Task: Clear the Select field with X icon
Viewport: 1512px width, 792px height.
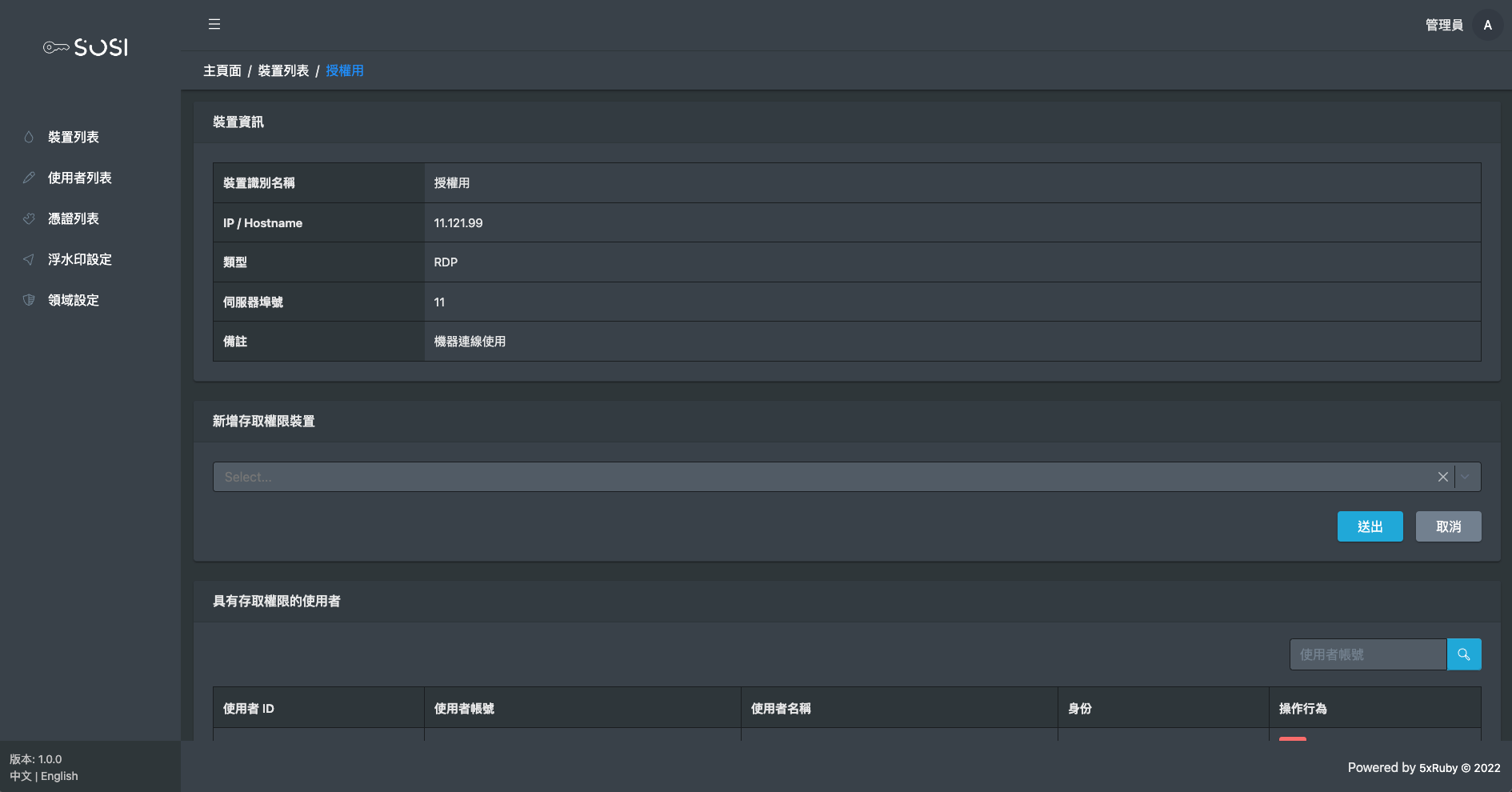Action: (1442, 477)
